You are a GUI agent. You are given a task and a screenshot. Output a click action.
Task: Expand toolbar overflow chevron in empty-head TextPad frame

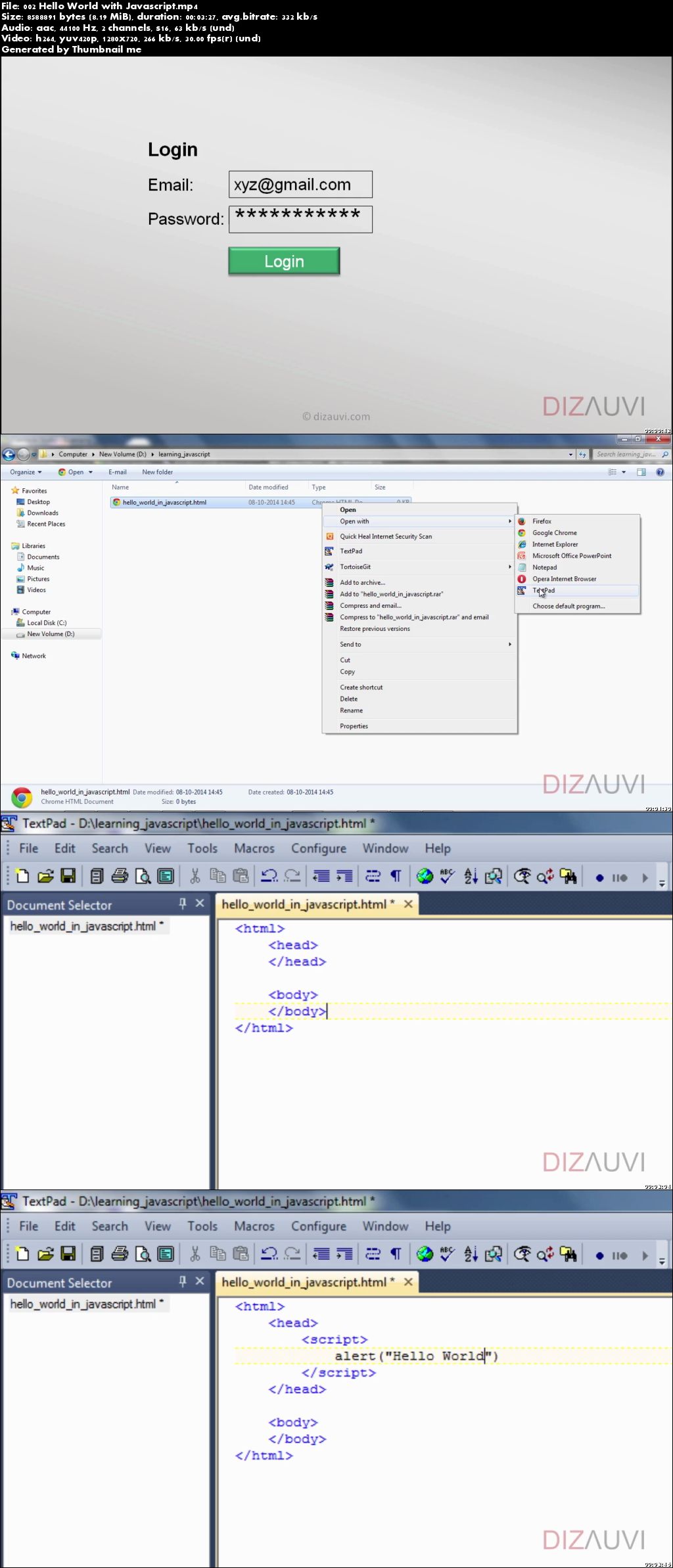click(662, 884)
